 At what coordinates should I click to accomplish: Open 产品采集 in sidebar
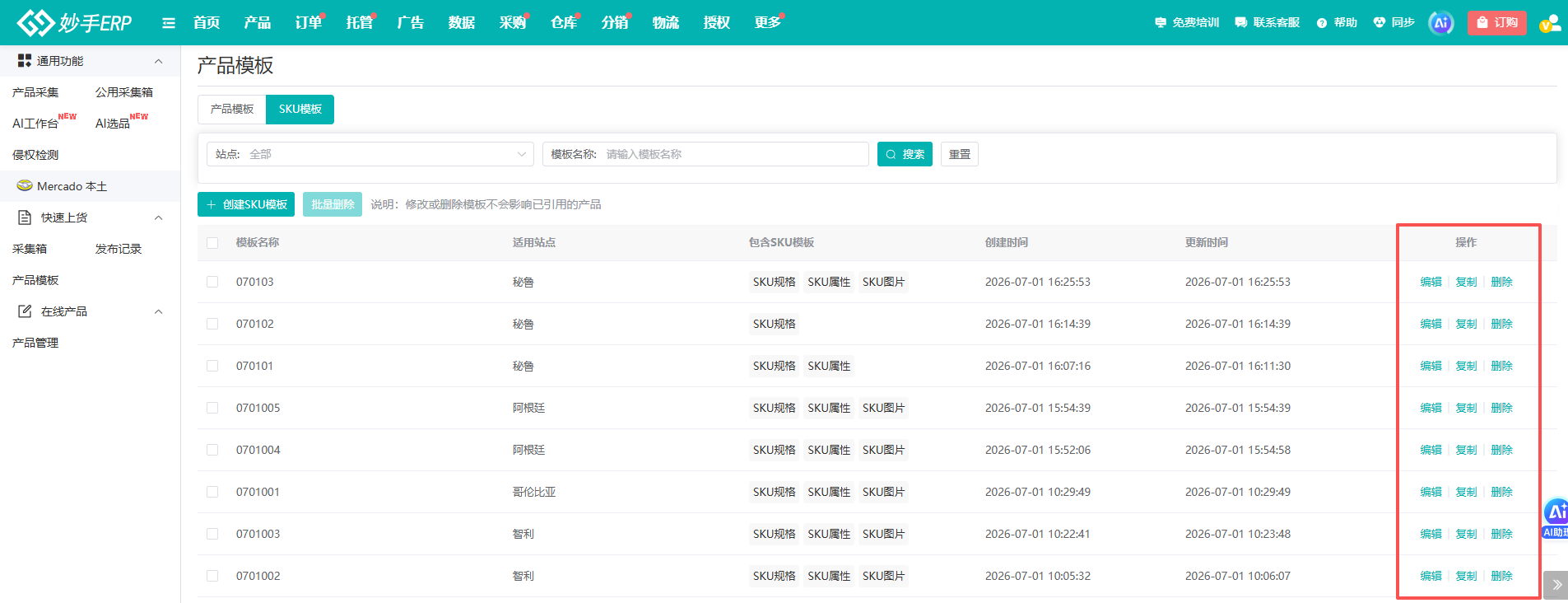point(35,92)
